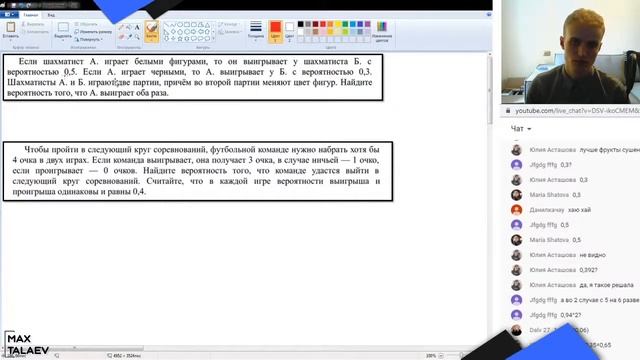Screen dimensions: 640x360
Task: Choose the Rectangle shape in shapes gallery
Action: [x=187, y=25]
